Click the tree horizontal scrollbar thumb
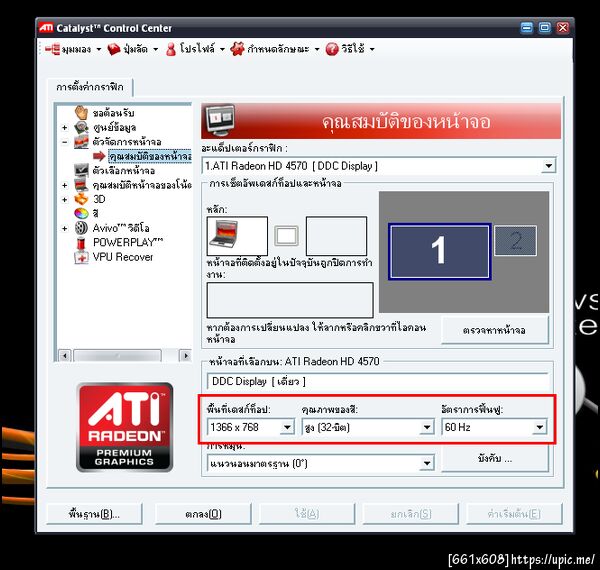600x570 pixels. click(x=117, y=355)
